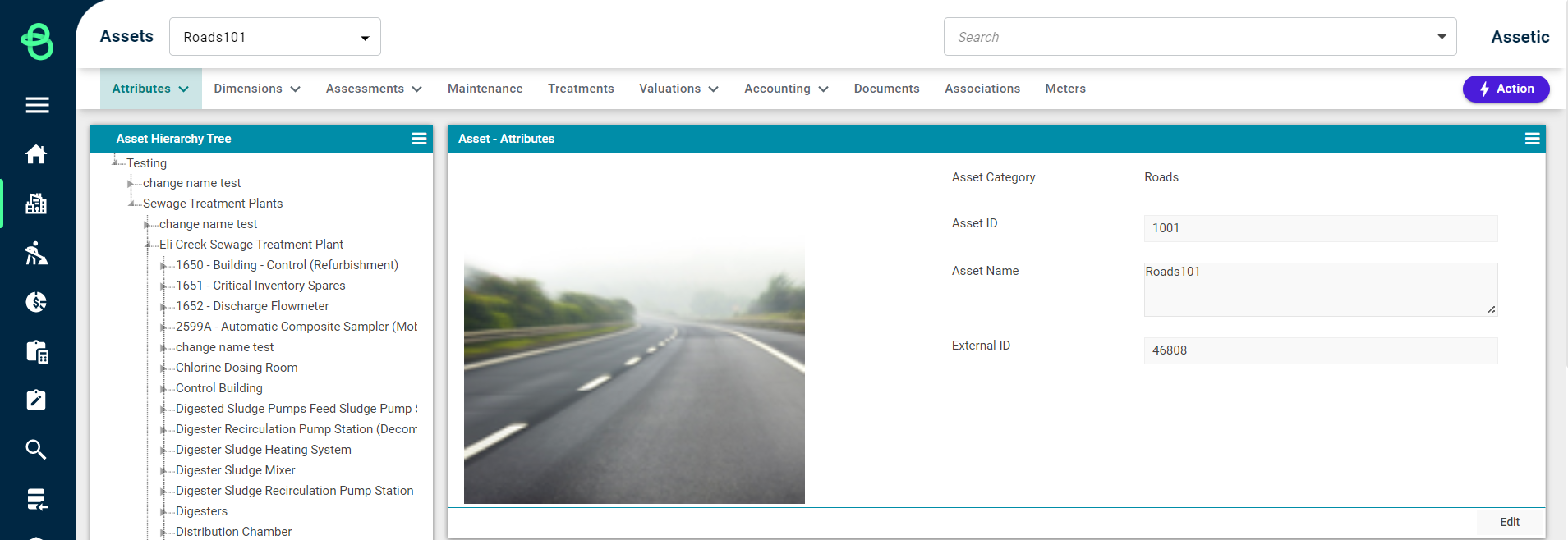The height and width of the screenshot is (540, 1568).
Task: Select Digester Sludge Recirculation Pump Station
Action: click(295, 491)
